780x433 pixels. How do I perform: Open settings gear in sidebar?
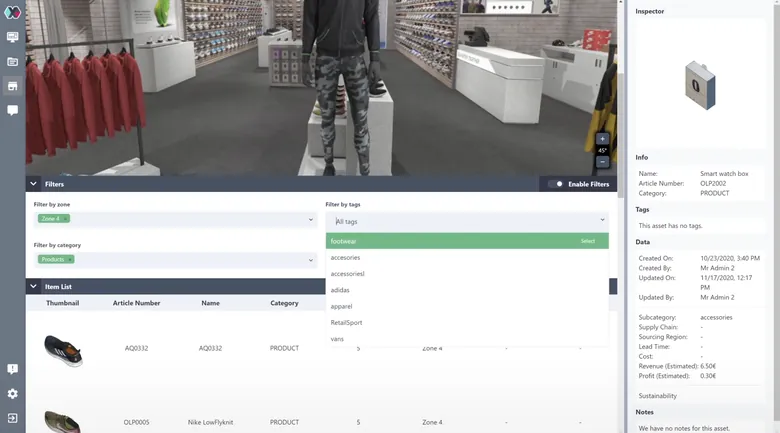[x=12, y=394]
